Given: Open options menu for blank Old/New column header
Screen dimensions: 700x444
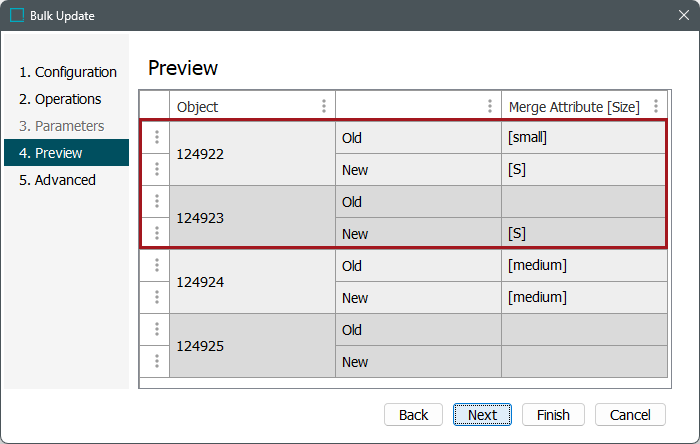Looking at the screenshot, I should (x=489, y=106).
